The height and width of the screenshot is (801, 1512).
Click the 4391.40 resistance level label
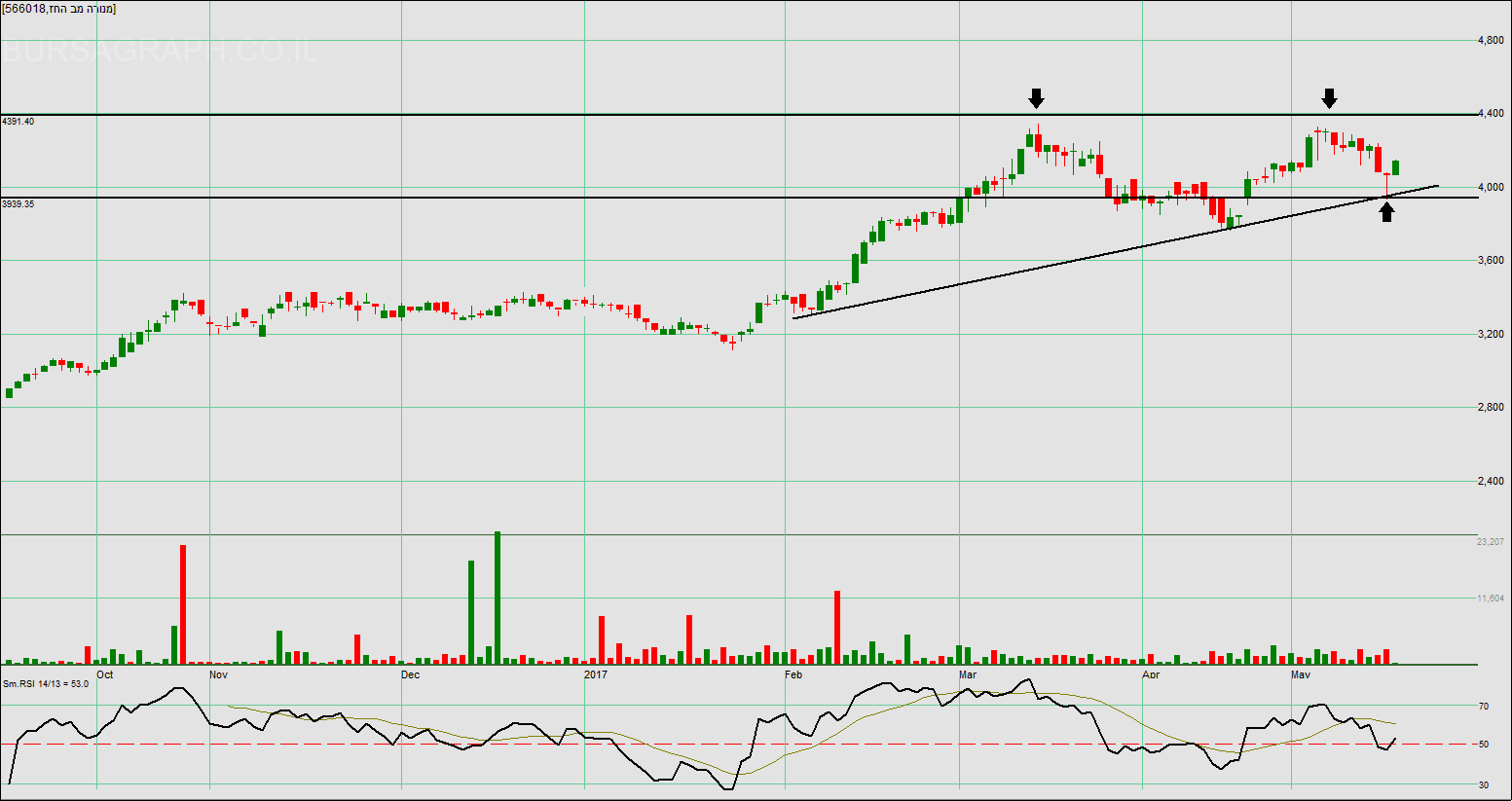coord(18,122)
